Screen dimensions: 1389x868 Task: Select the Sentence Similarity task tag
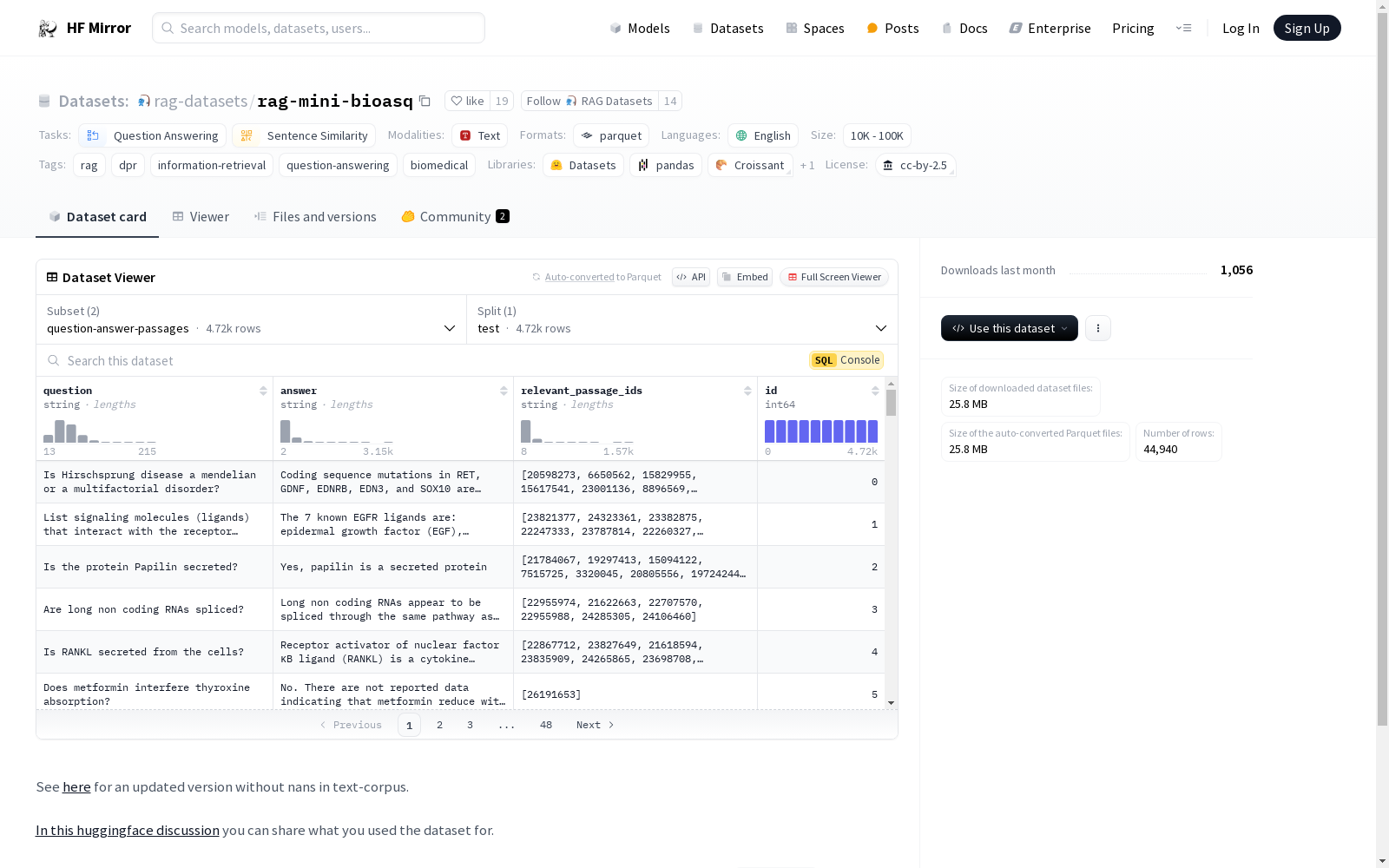(x=304, y=135)
